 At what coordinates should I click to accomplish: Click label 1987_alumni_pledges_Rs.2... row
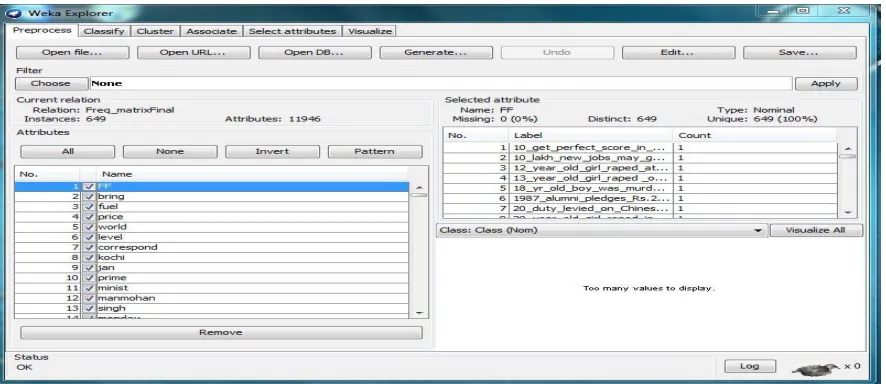(x=640, y=199)
